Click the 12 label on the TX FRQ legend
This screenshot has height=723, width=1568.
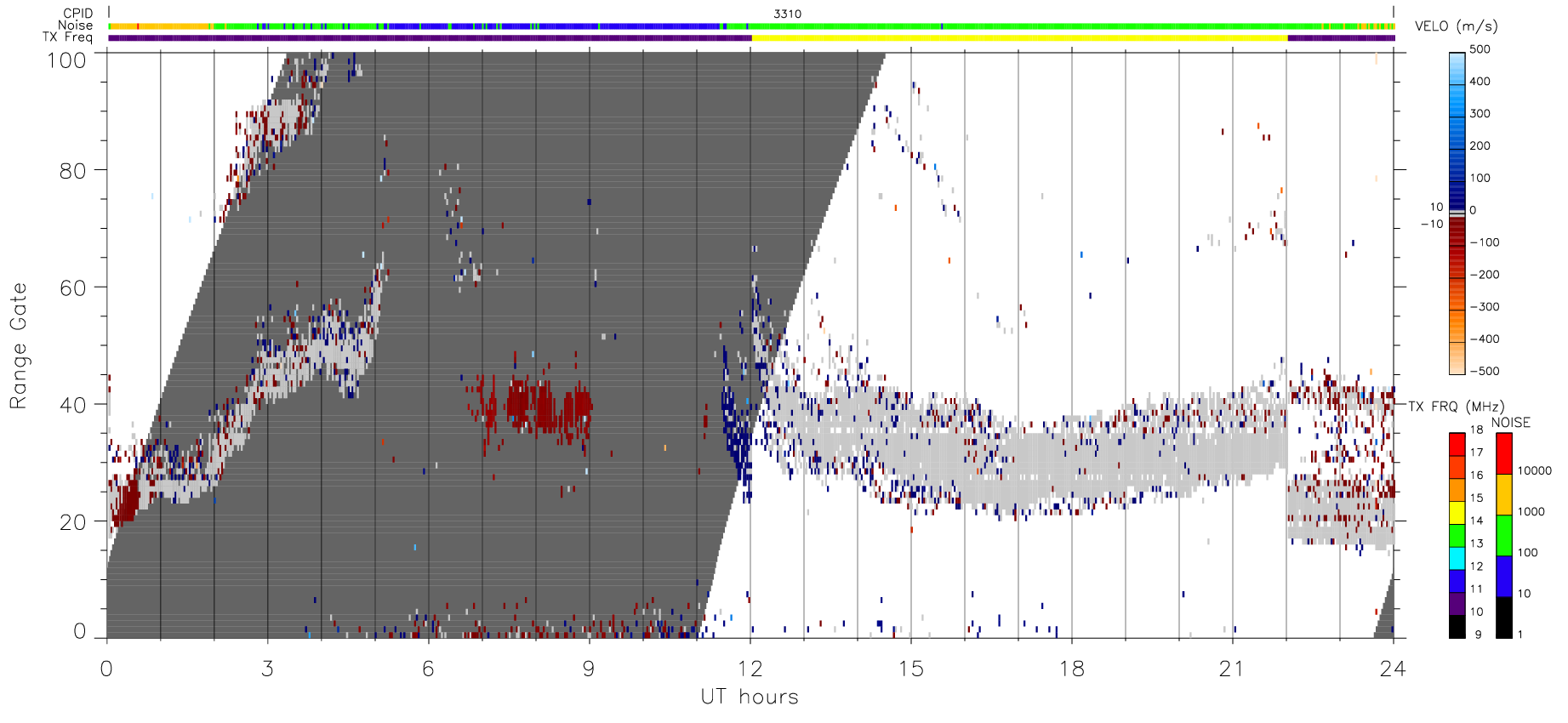(1476, 566)
